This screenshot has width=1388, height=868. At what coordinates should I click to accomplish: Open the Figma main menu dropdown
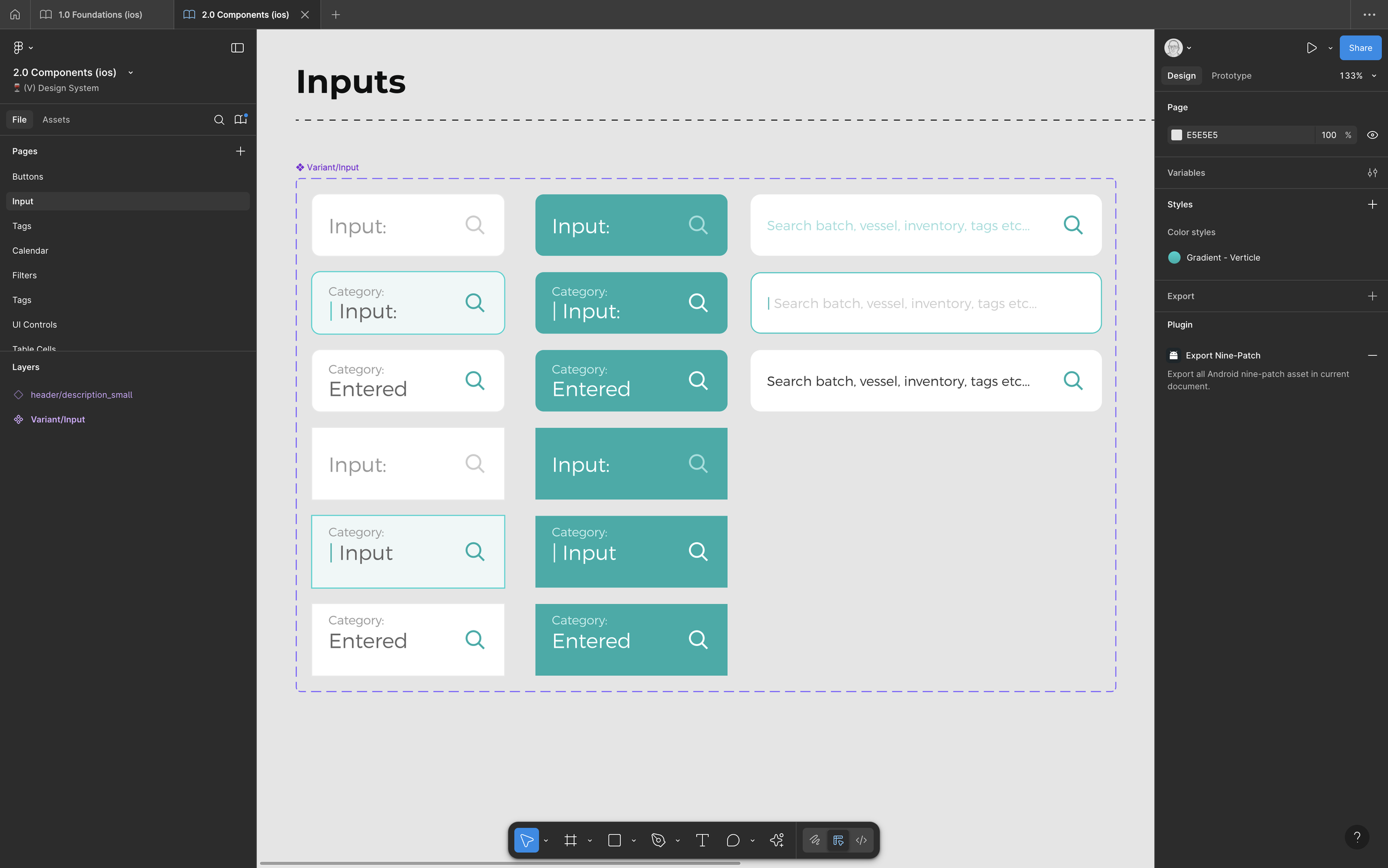(x=22, y=48)
